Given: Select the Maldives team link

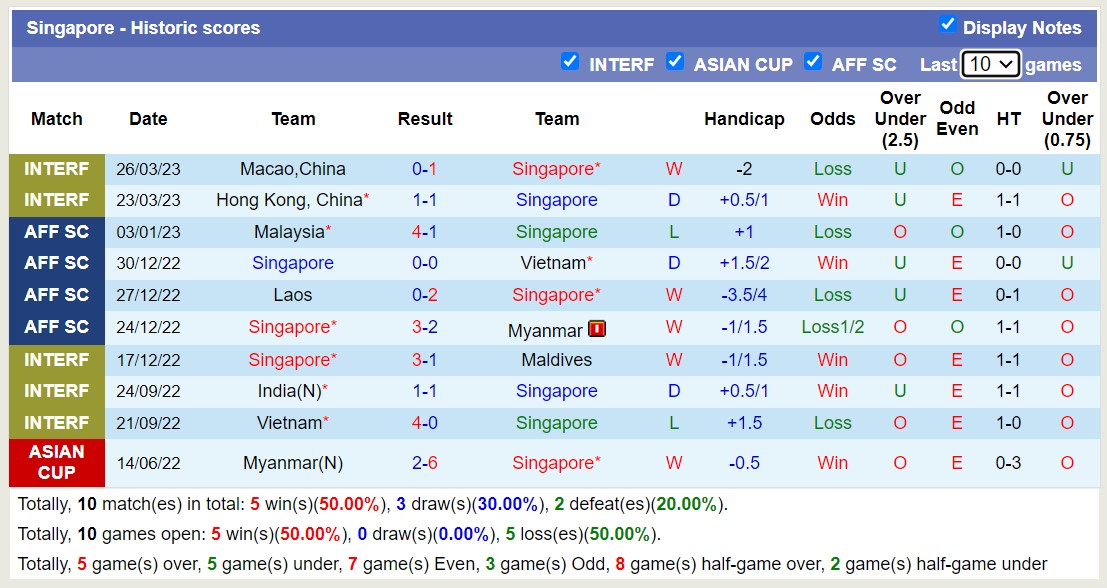Looking at the screenshot, I should coord(557,359).
